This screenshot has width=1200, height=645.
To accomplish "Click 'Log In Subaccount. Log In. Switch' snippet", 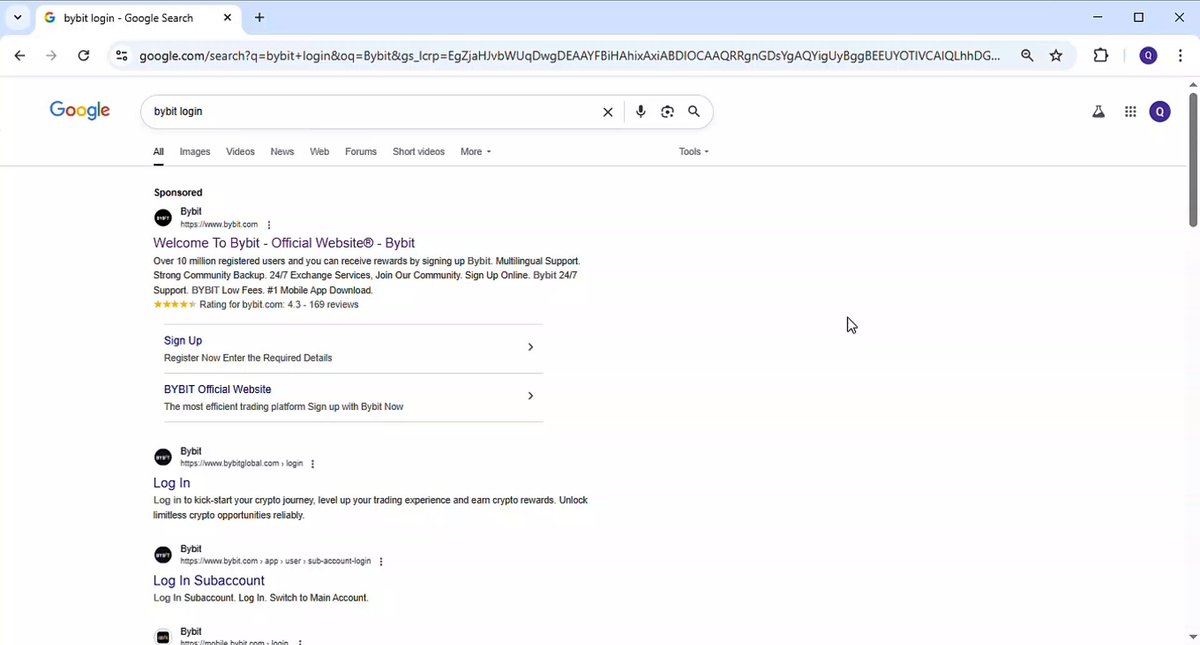I will pyautogui.click(x=261, y=598).
